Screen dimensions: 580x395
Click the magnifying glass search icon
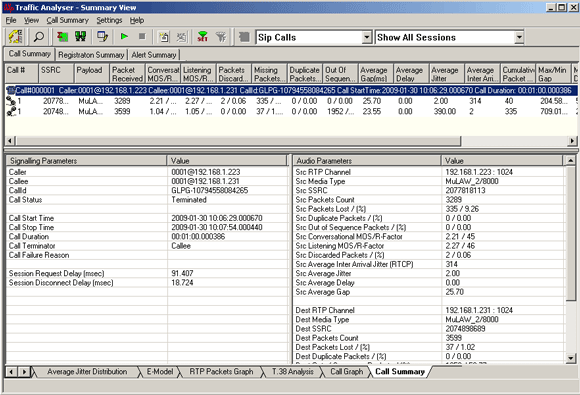pyautogui.click(x=38, y=37)
